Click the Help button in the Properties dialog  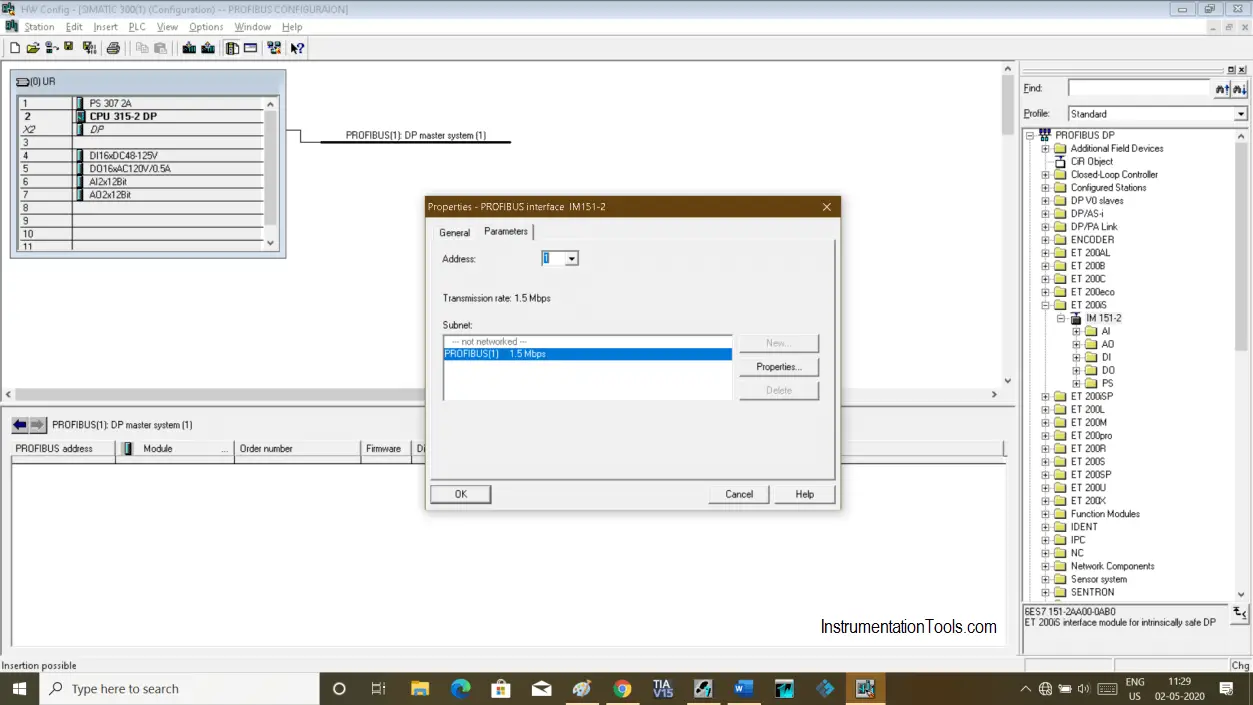805,494
